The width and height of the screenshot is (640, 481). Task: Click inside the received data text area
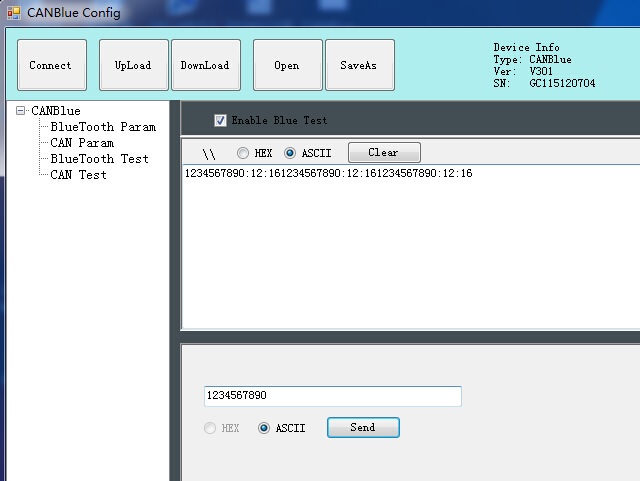[x=410, y=250]
